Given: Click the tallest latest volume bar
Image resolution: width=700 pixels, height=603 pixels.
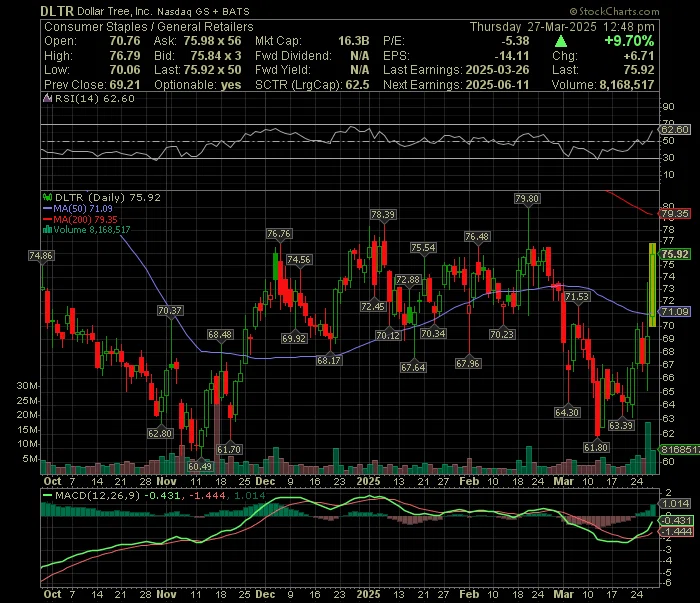Looking at the screenshot, I should coord(648,448).
